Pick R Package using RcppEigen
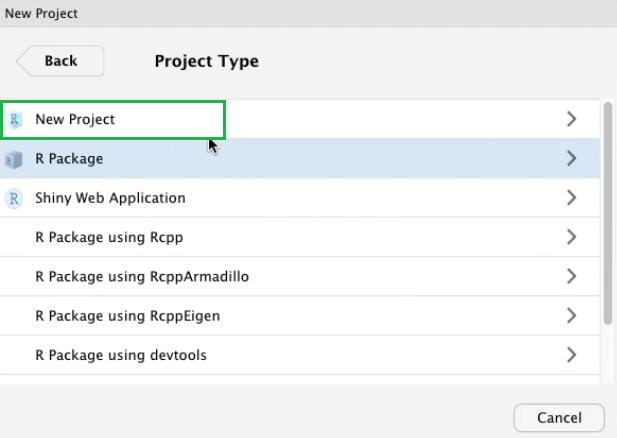617x438 pixels. coord(127,315)
